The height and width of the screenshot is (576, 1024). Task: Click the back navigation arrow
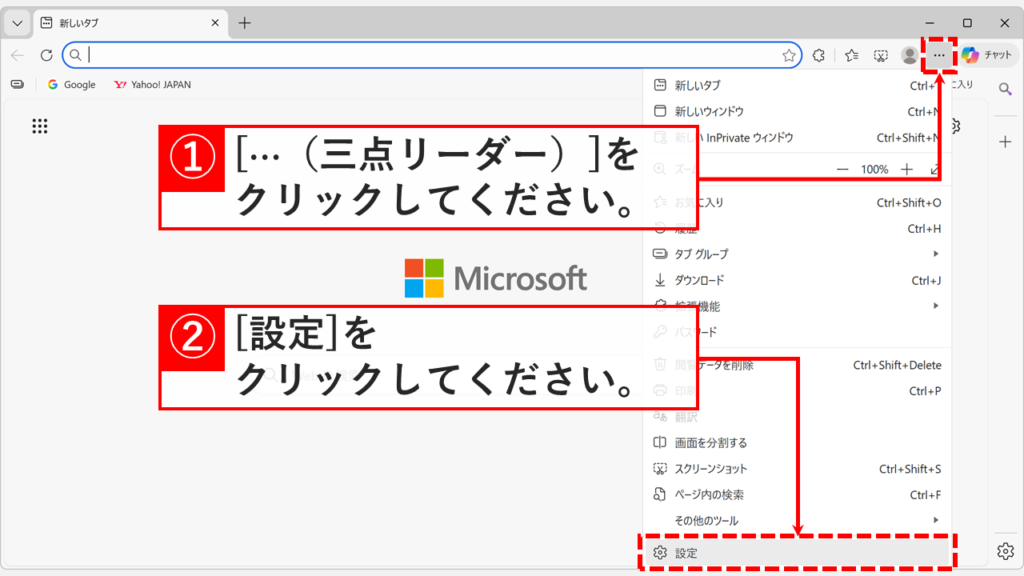[18, 55]
